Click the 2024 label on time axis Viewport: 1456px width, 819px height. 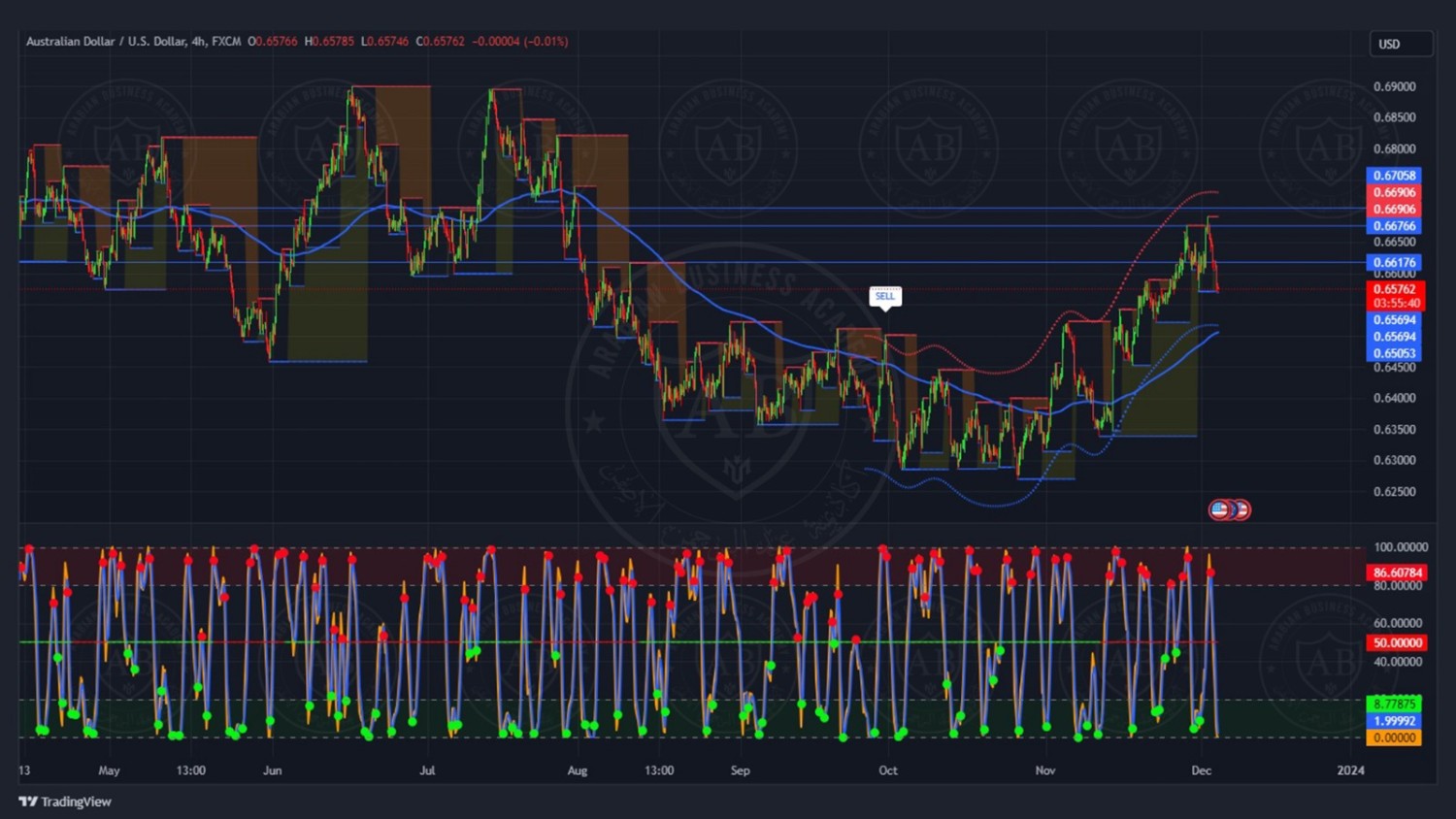click(x=1350, y=770)
